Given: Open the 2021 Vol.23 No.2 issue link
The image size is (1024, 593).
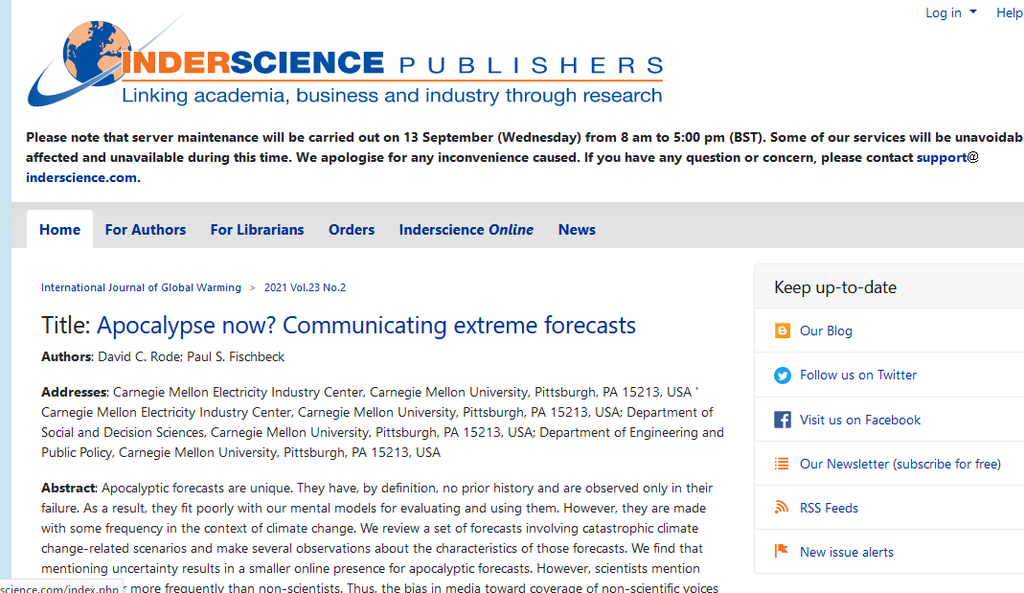Looking at the screenshot, I should tap(305, 288).
